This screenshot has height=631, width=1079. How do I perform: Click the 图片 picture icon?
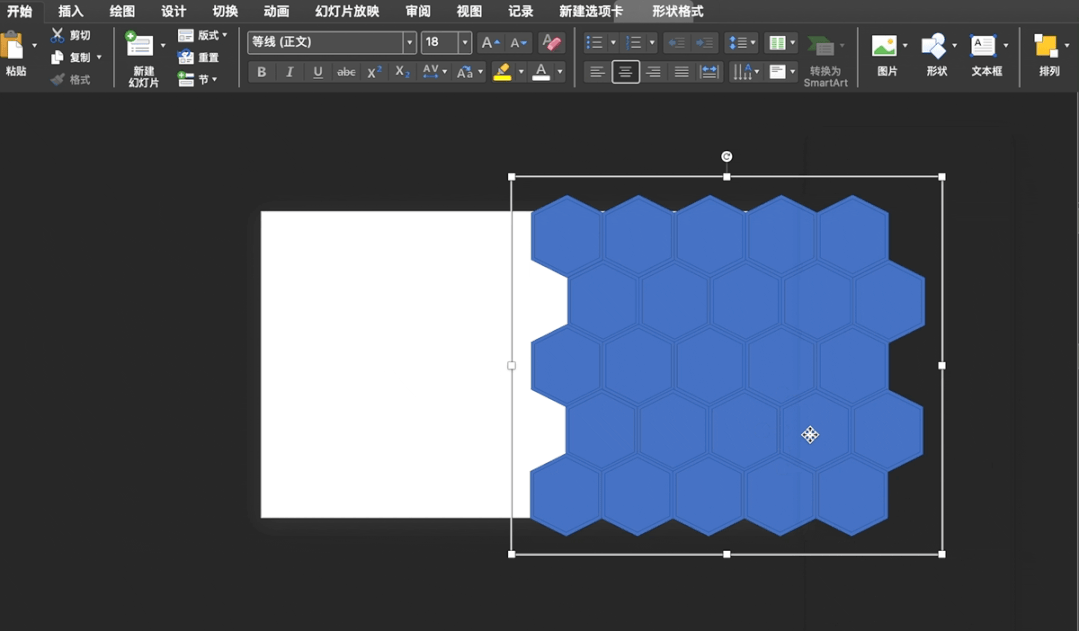884,46
